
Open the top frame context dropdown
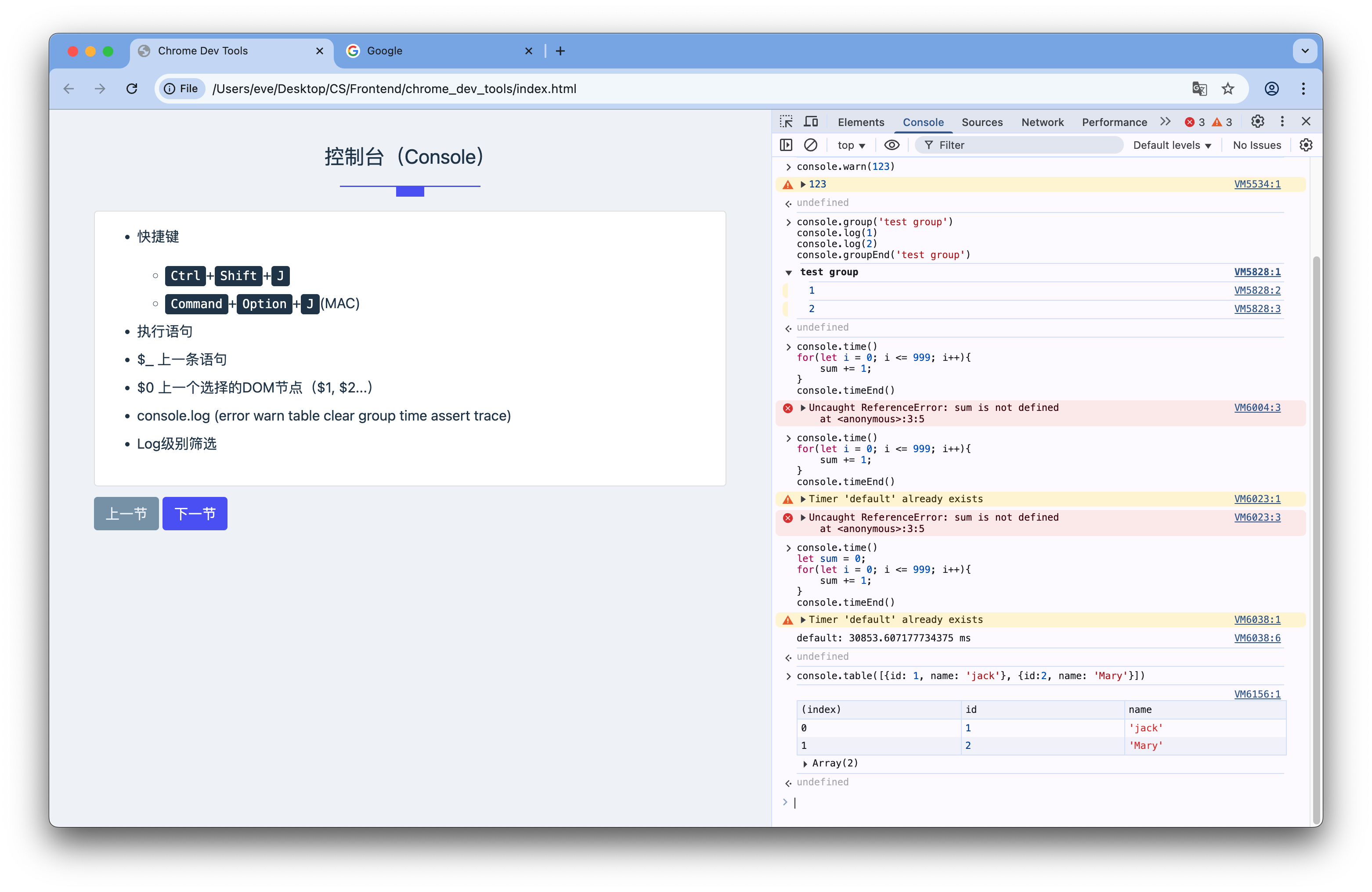[851, 144]
